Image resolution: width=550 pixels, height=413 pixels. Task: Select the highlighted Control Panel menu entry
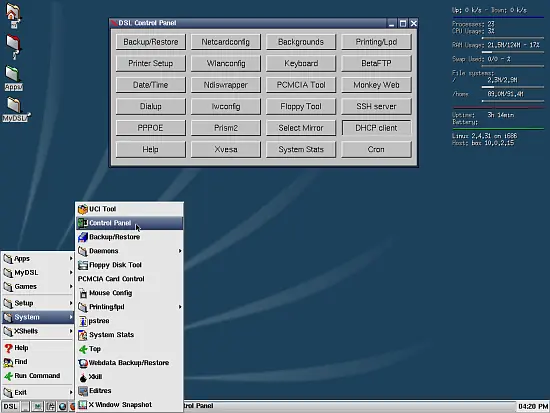[129, 223]
